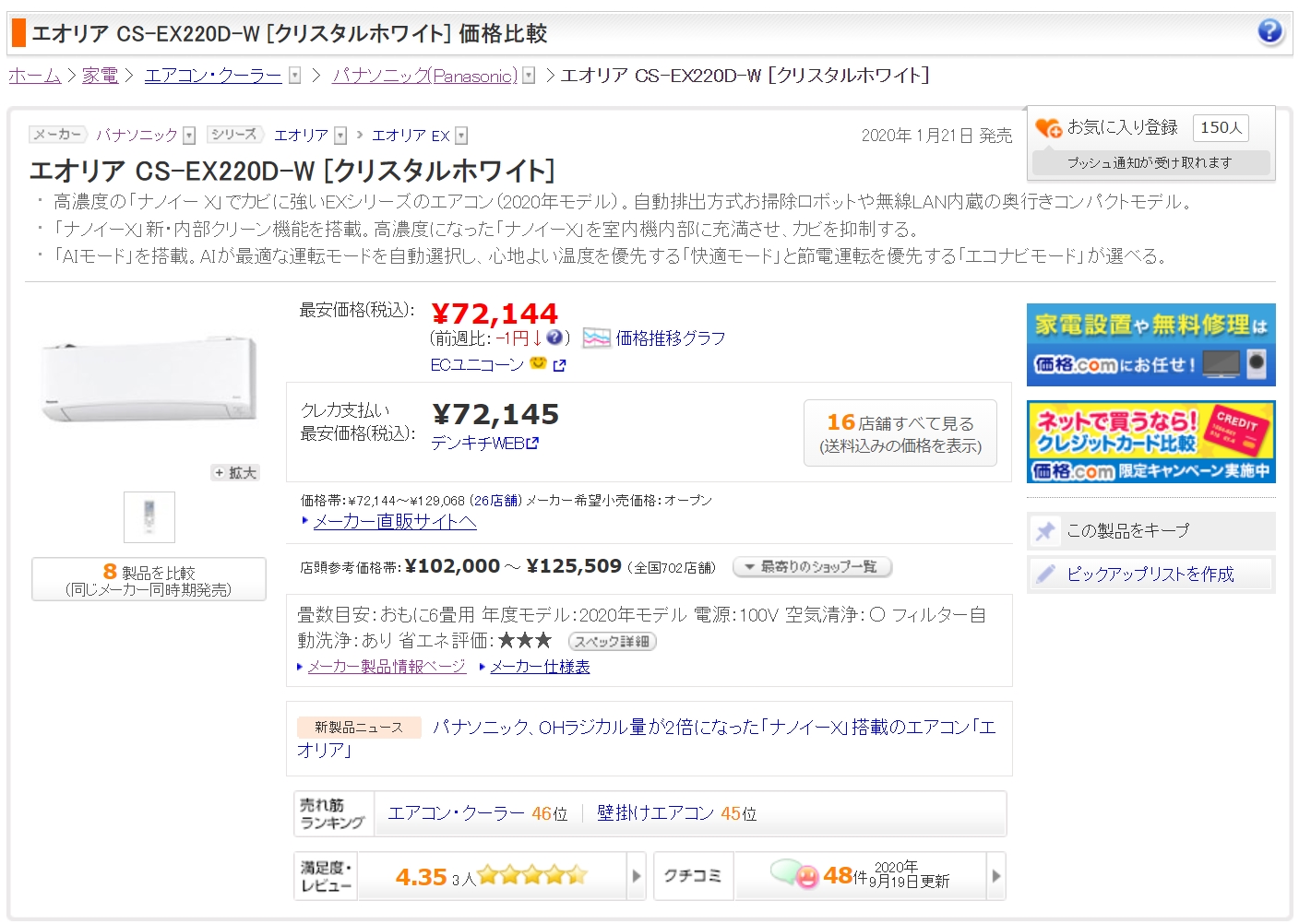Click the series エオリア link

(x=302, y=136)
